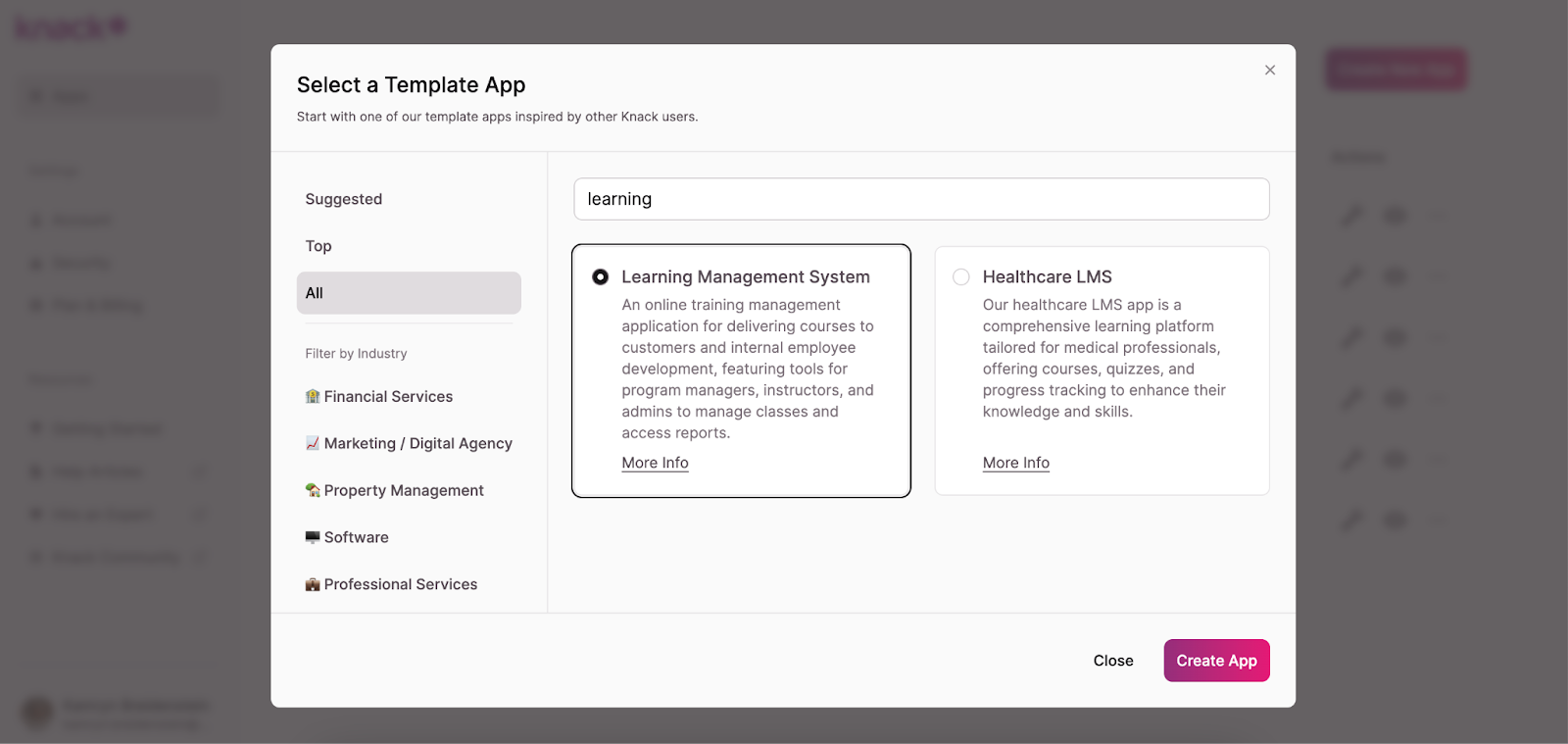
Task: Click the Learning Management System card description
Action: click(747, 369)
